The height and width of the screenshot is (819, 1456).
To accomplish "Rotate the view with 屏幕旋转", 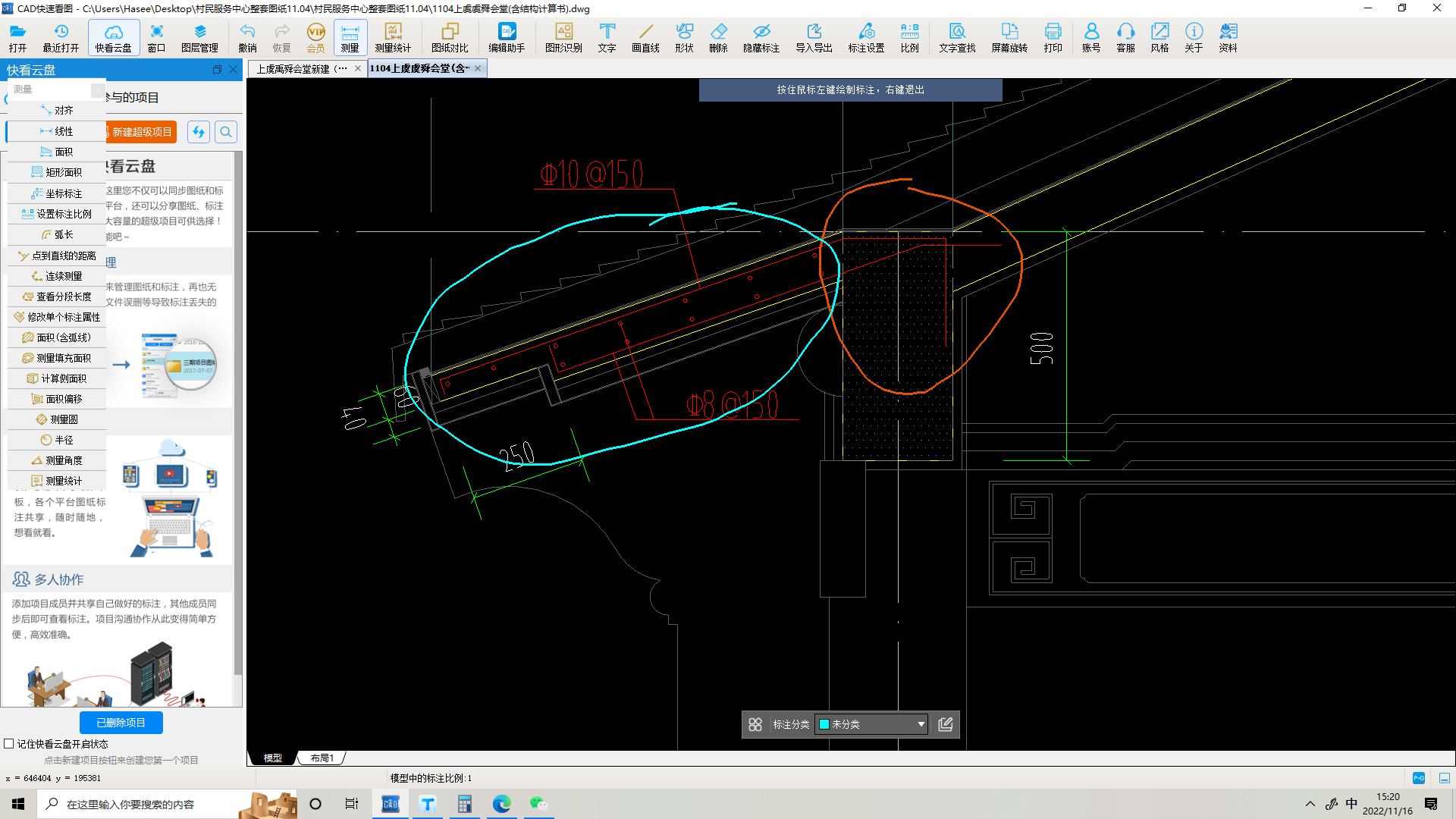I will pos(1009,37).
